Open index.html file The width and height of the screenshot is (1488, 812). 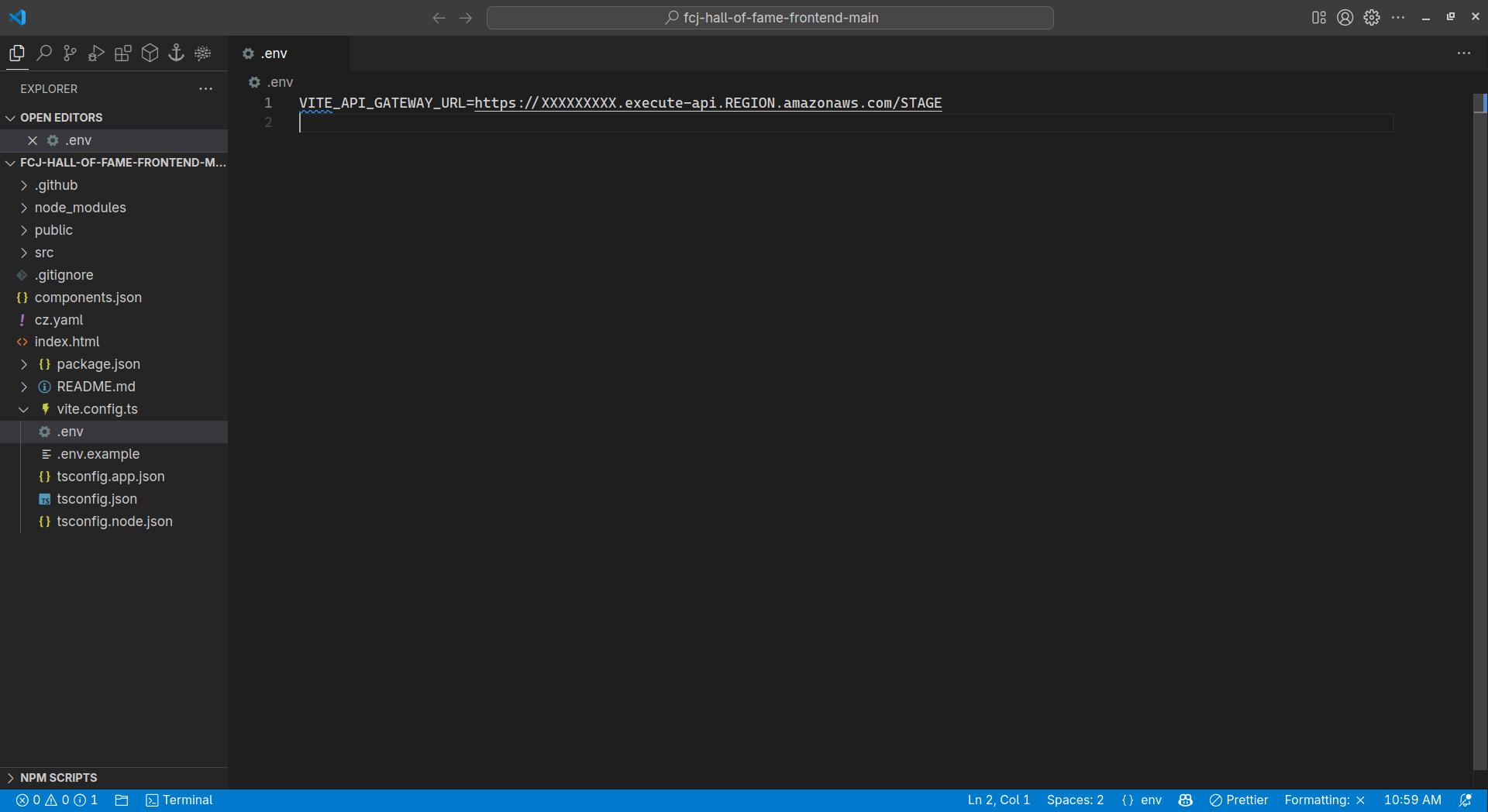[x=114, y=342]
